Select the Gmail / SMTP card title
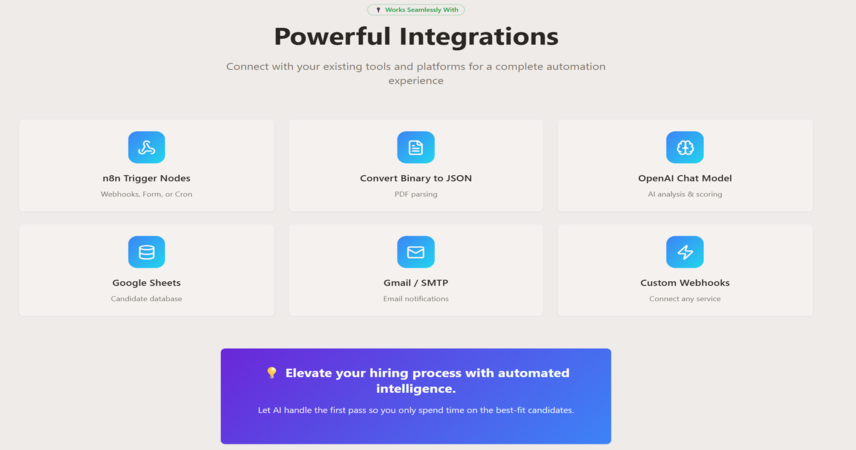The height and width of the screenshot is (450, 856). pos(415,283)
